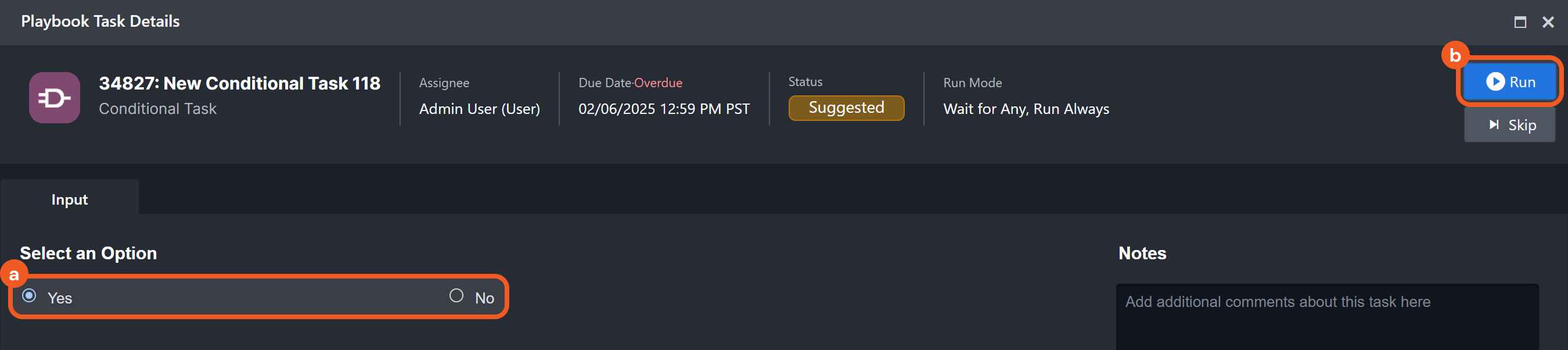The height and width of the screenshot is (350, 1568).
Task: Click the skip-forward icon on the Skip button
Action: pos(1494,124)
